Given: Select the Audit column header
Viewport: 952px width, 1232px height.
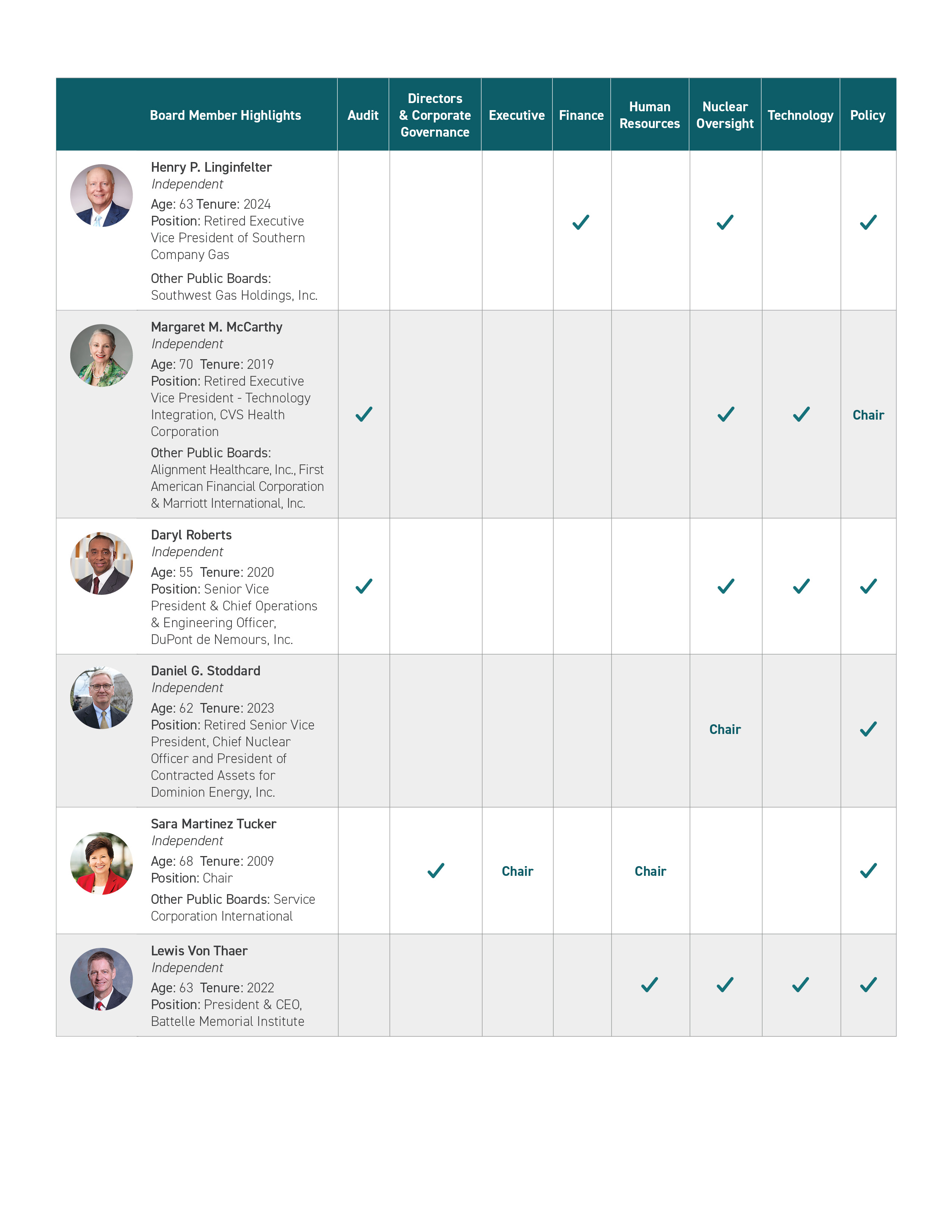Looking at the screenshot, I should 363,115.
